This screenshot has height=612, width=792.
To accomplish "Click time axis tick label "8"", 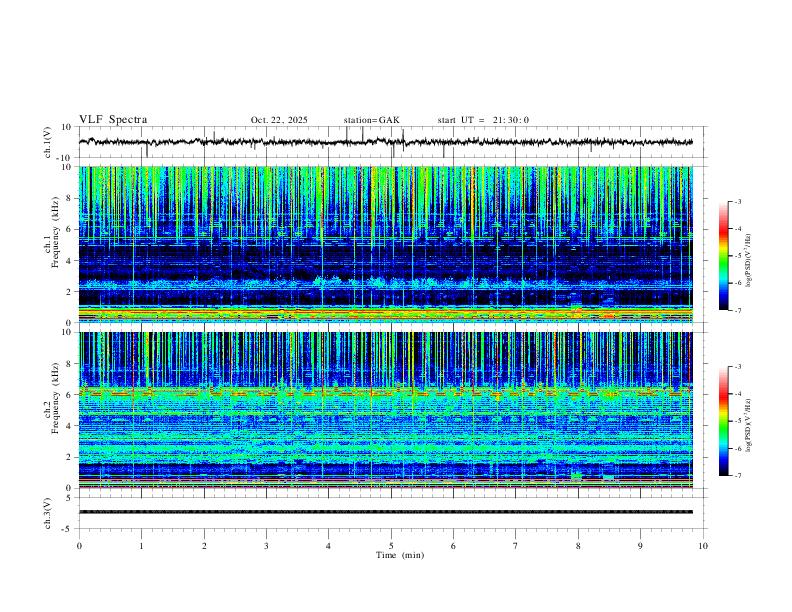I will click(578, 546).
